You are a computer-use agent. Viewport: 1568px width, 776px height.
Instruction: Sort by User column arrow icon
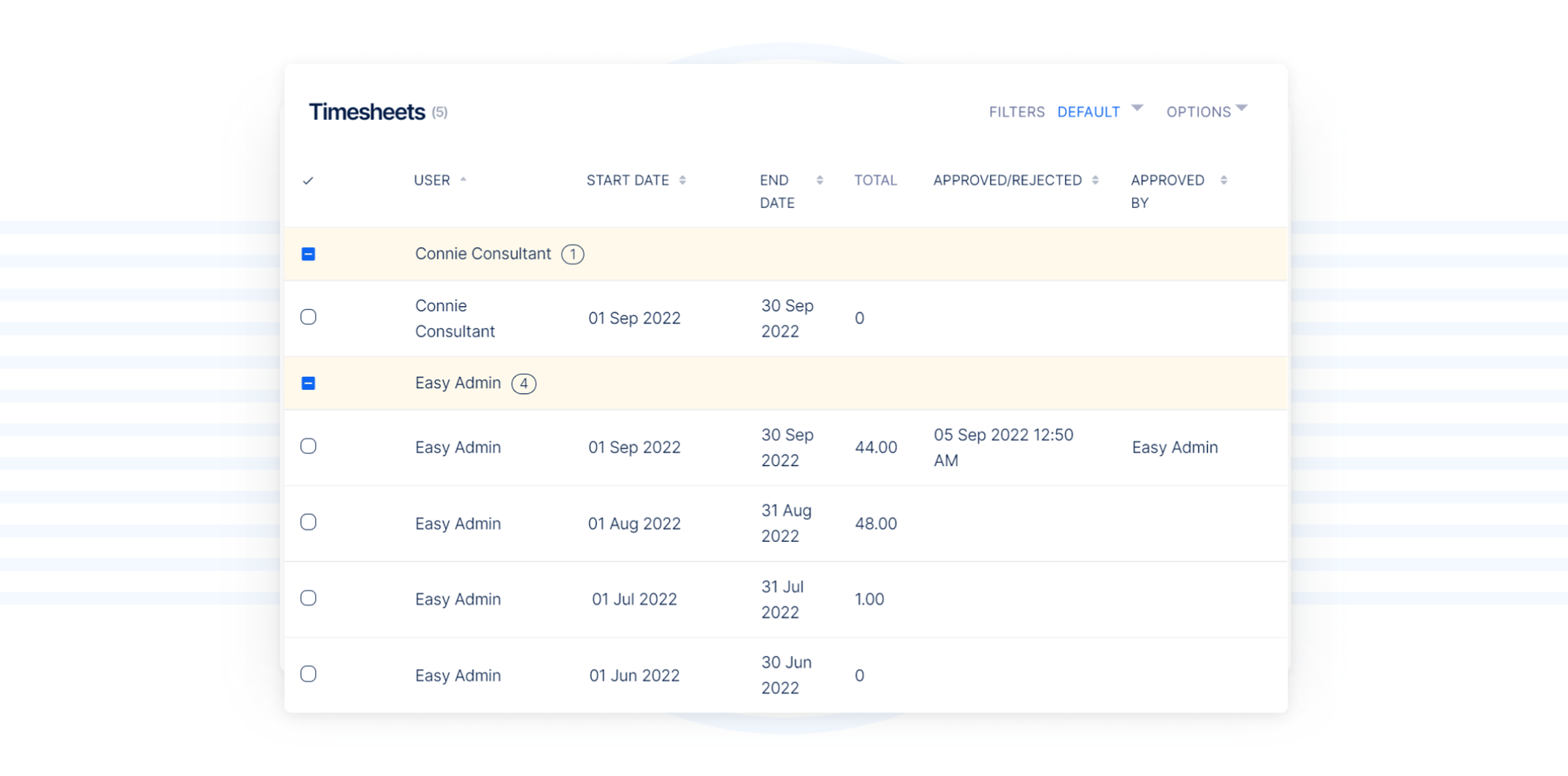(463, 180)
